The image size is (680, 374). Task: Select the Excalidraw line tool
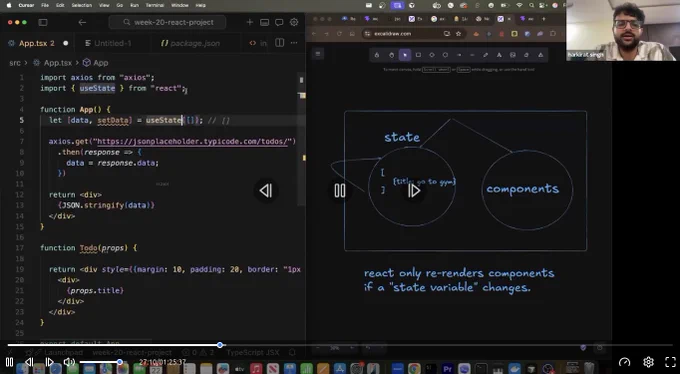472,55
